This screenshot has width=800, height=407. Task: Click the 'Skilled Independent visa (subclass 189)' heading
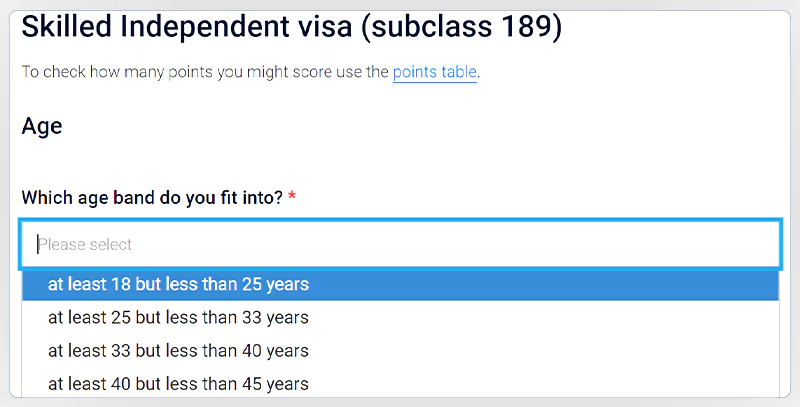click(291, 27)
